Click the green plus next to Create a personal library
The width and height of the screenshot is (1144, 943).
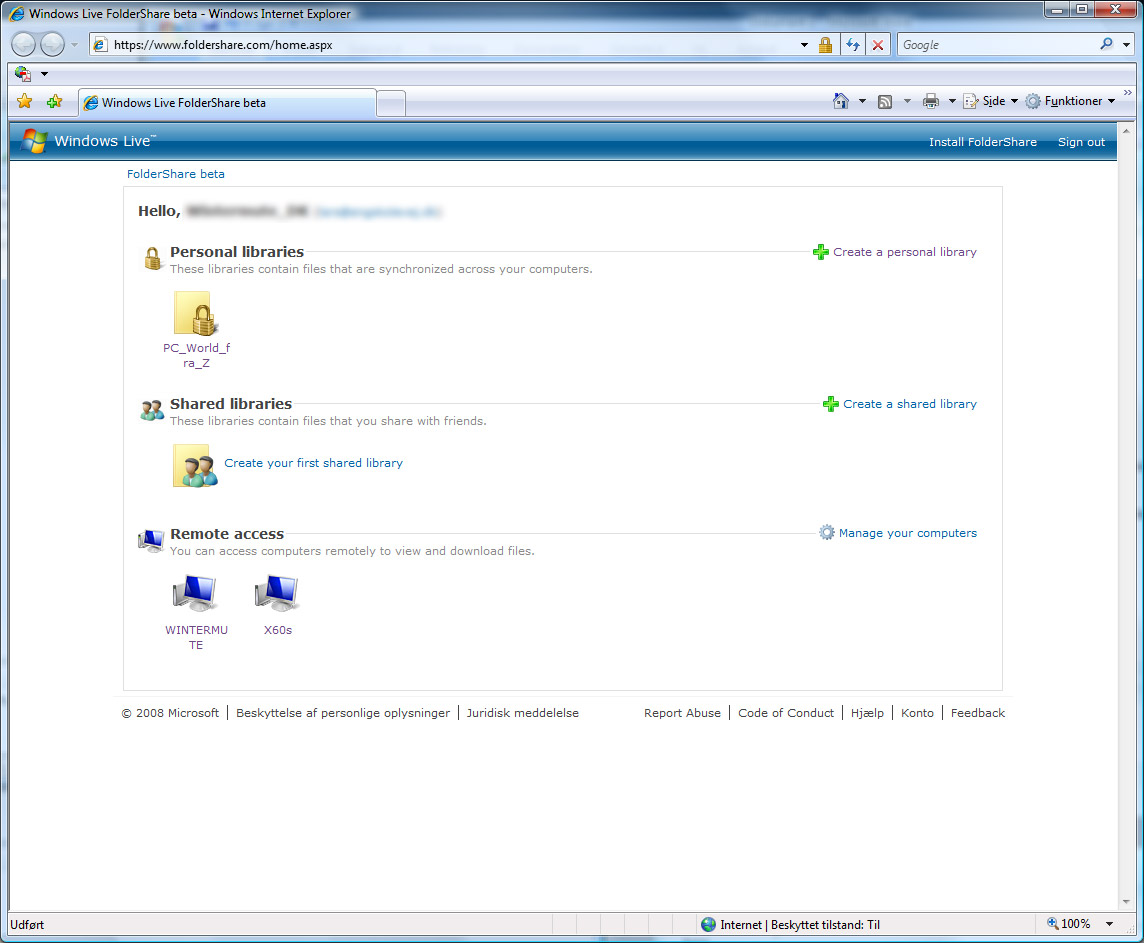point(821,252)
